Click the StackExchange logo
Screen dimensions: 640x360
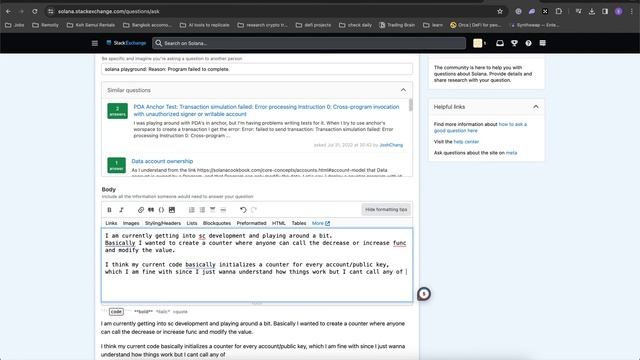(x=126, y=43)
